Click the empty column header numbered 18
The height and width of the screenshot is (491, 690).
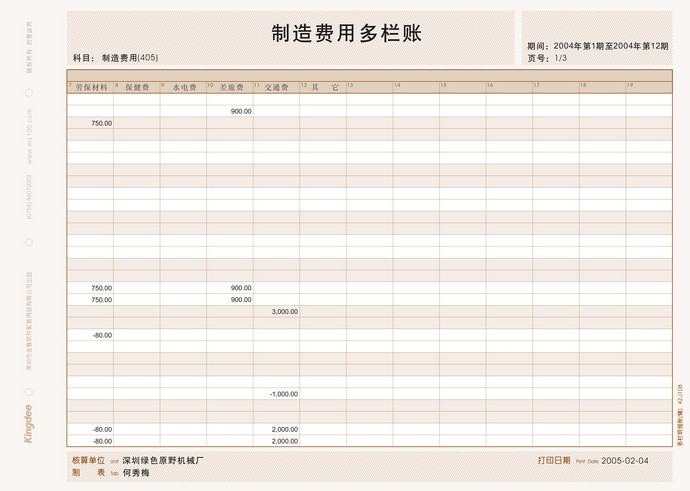point(602,87)
